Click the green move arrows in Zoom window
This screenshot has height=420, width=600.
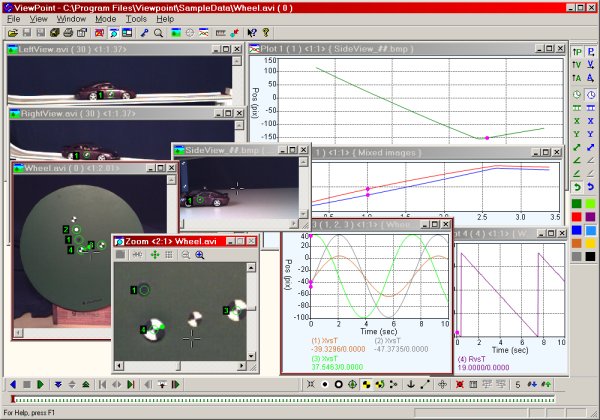154,256
